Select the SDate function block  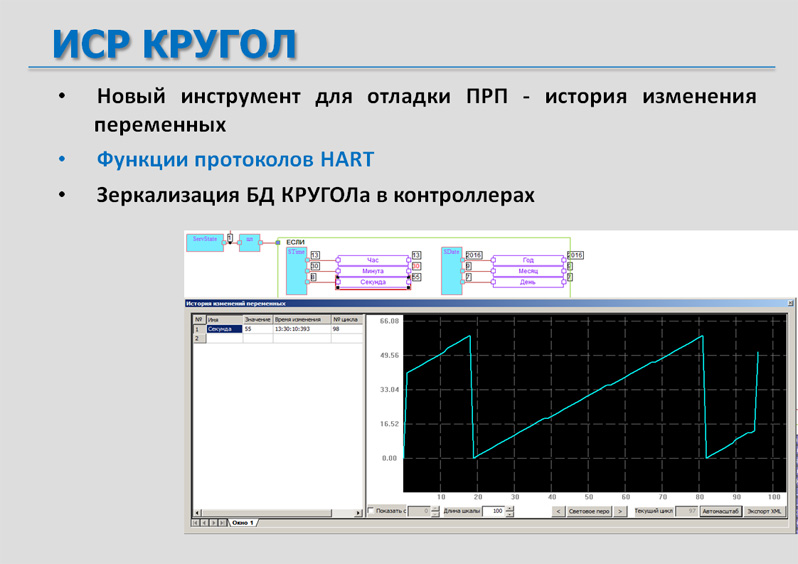pyautogui.click(x=450, y=270)
